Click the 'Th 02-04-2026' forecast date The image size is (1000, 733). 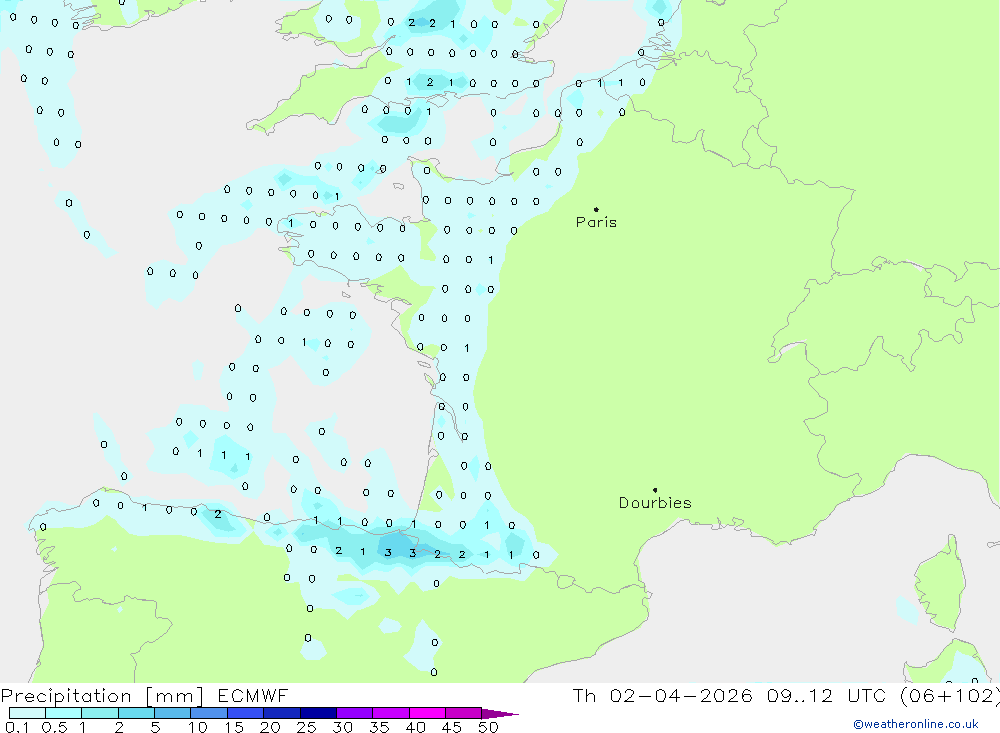click(662, 695)
